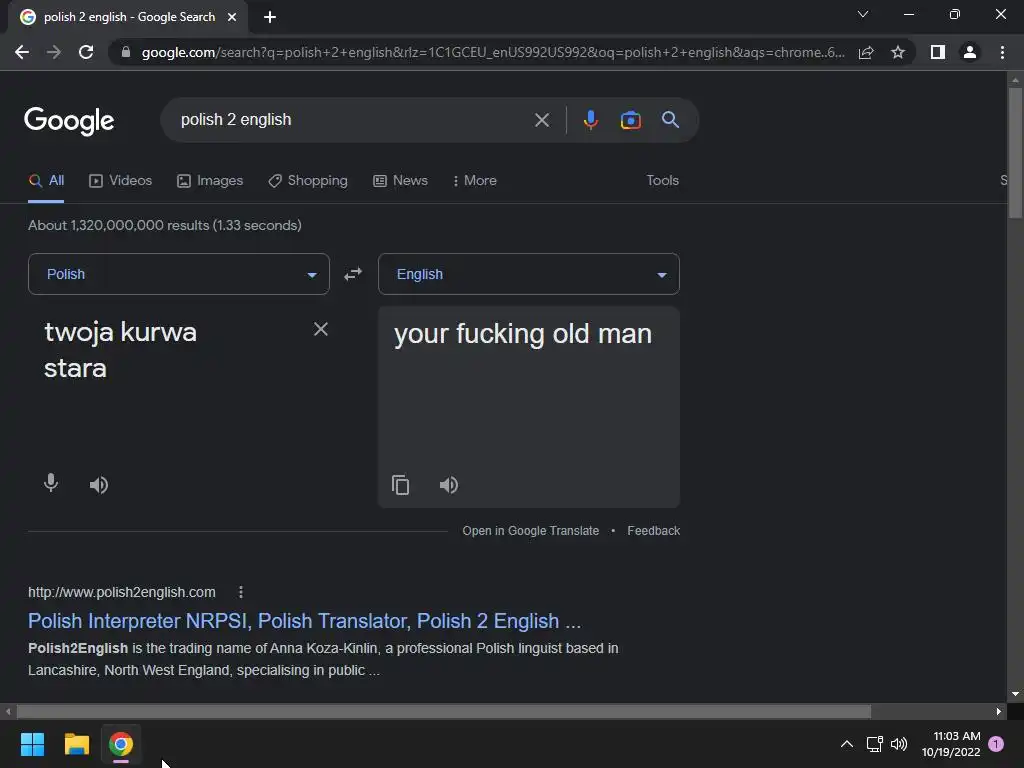
Task: Open in Google Translate link
Action: click(x=530, y=531)
